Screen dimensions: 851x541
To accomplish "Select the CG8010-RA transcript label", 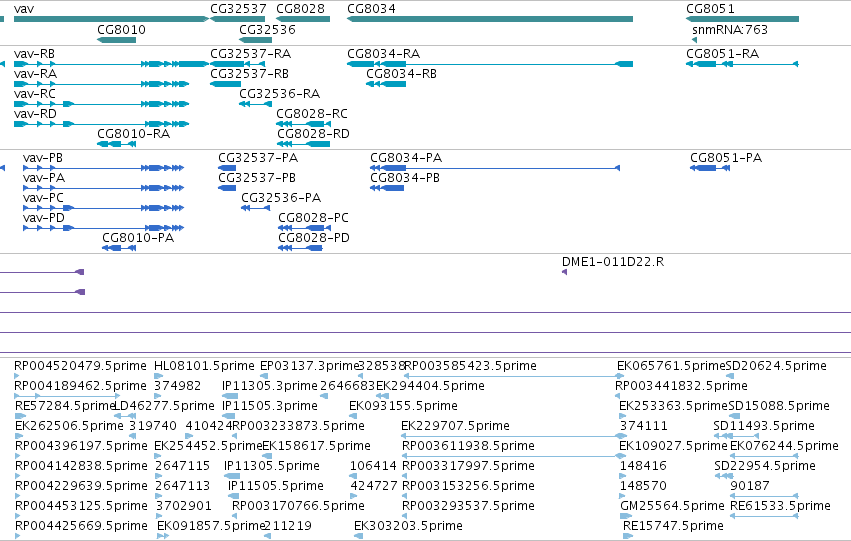I will (134, 133).
